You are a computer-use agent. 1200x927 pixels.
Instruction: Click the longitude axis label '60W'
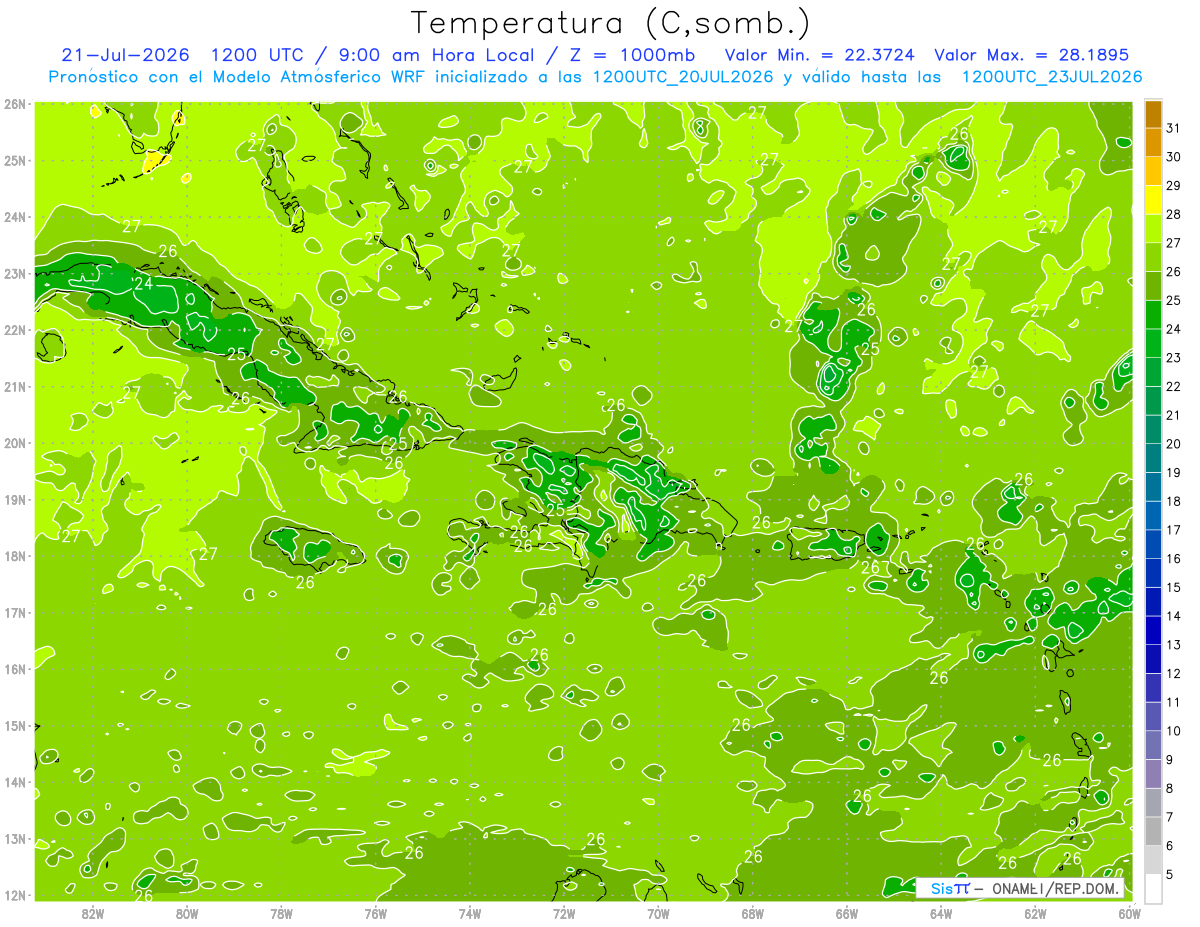[1129, 913]
